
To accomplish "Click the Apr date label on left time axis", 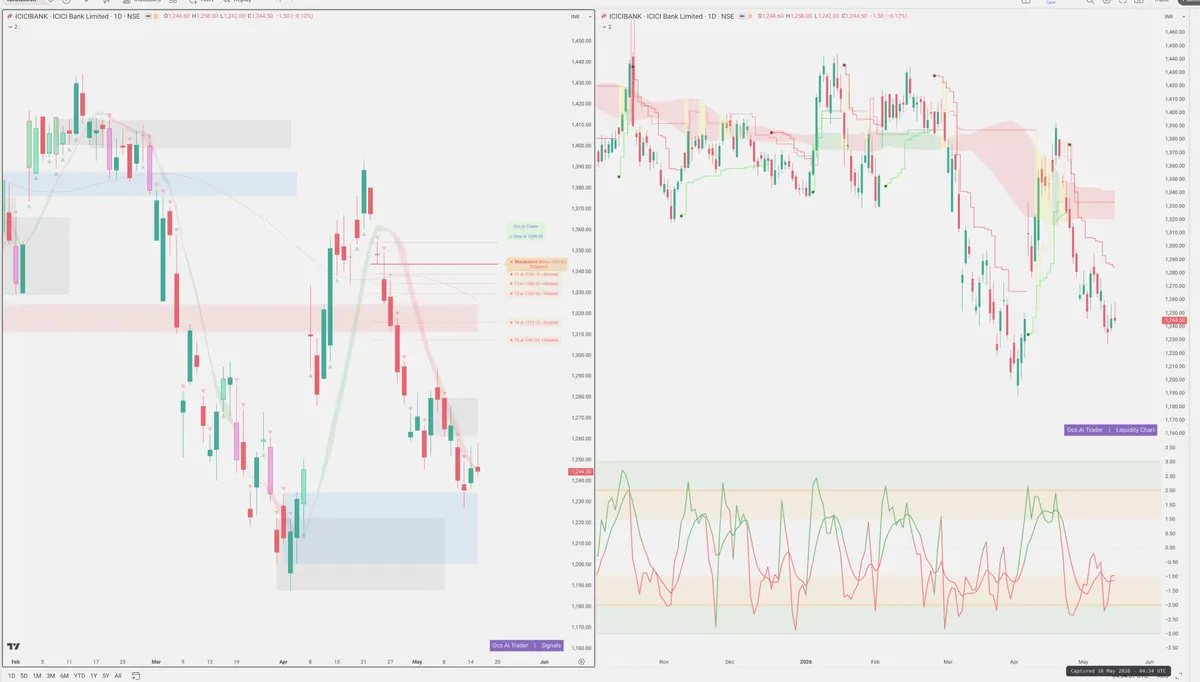I will pyautogui.click(x=283, y=662).
